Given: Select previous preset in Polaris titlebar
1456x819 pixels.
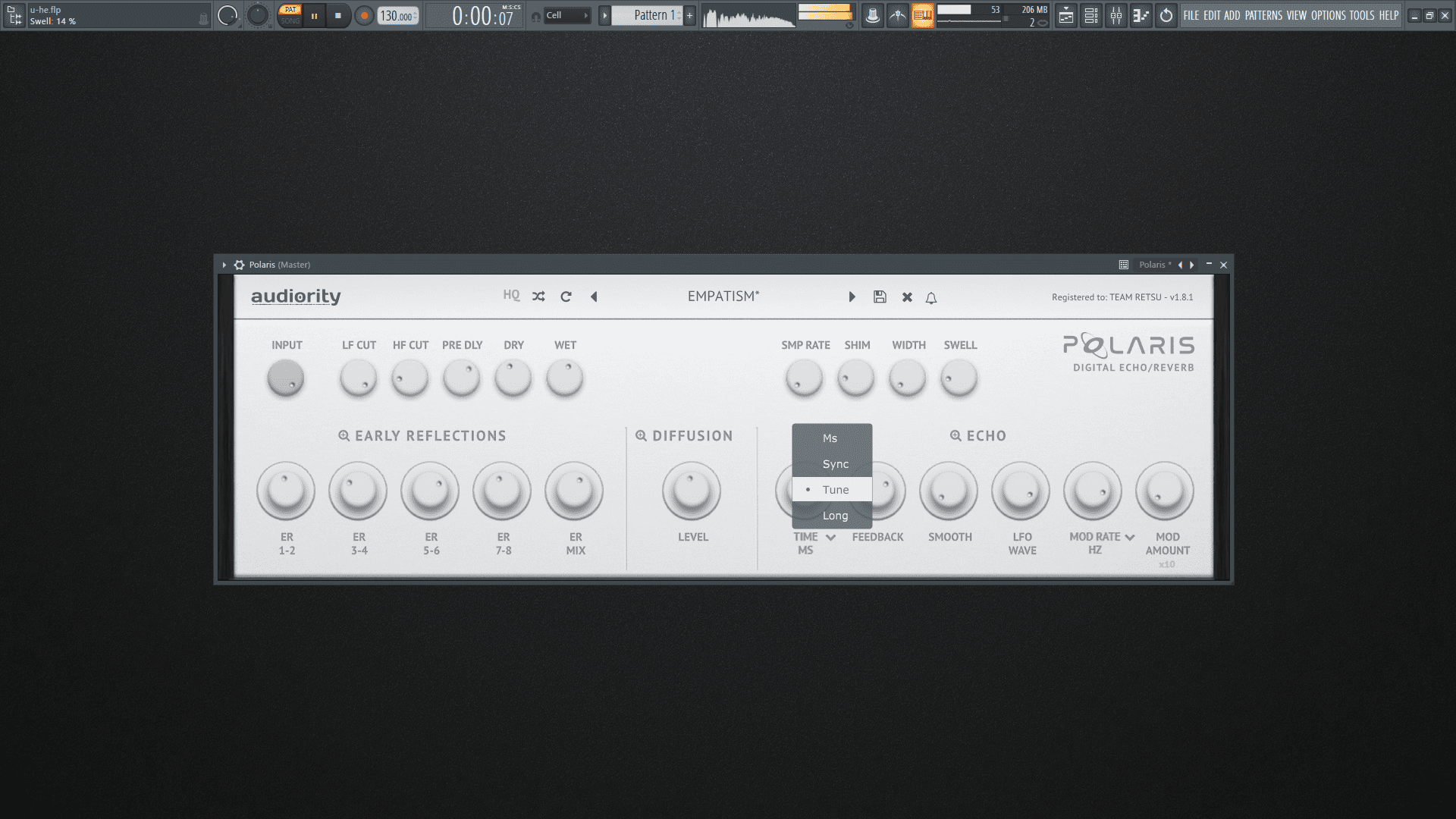Looking at the screenshot, I should point(1180,265).
